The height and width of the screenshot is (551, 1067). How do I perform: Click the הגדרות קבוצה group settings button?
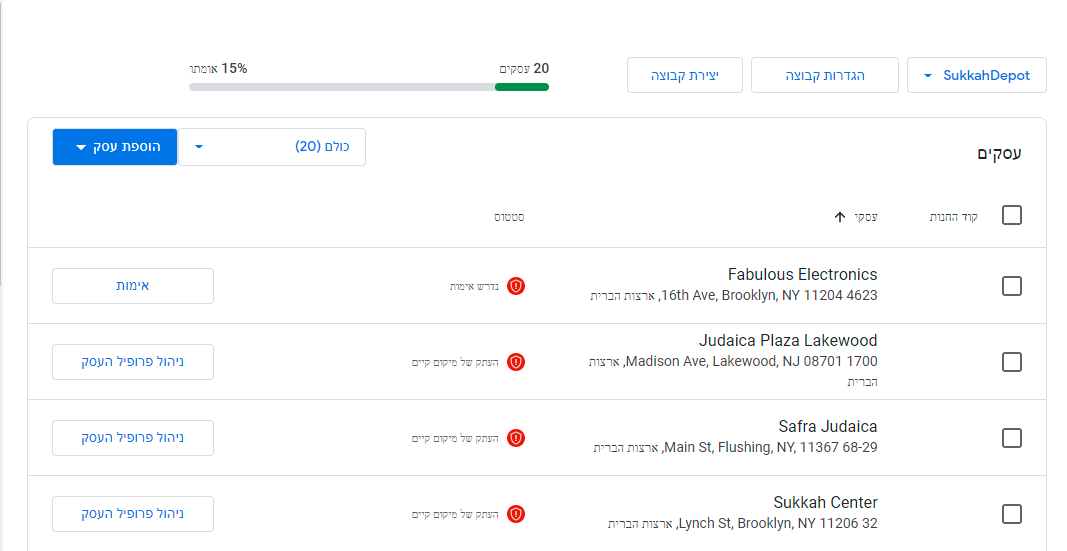click(x=824, y=76)
